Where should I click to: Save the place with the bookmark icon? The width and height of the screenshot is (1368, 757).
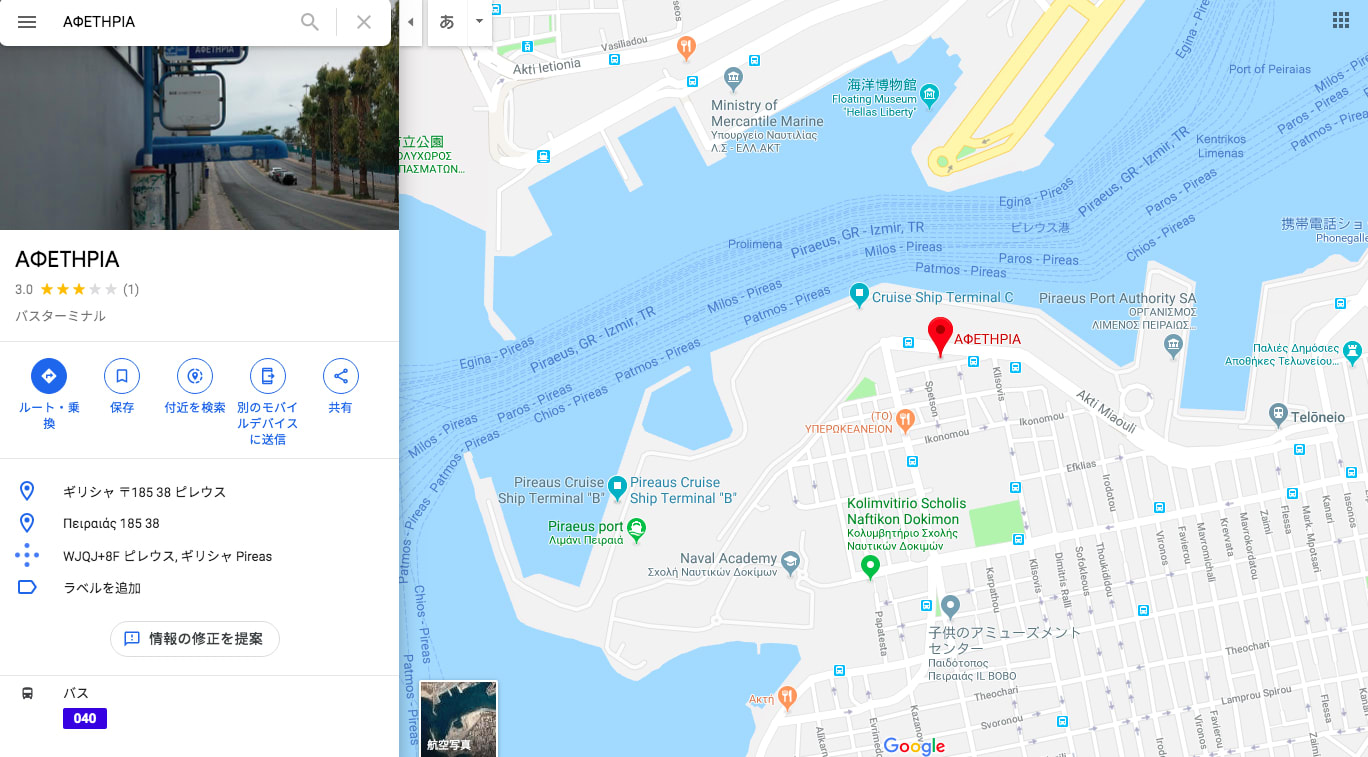[122, 376]
